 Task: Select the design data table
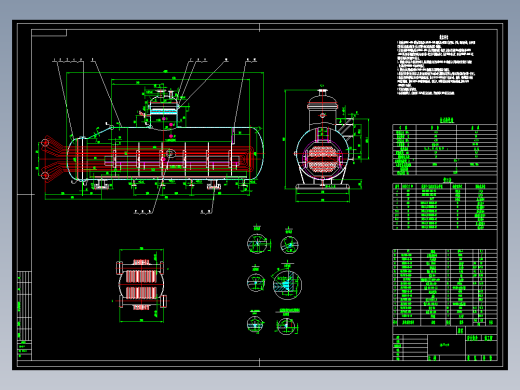(x=445, y=149)
